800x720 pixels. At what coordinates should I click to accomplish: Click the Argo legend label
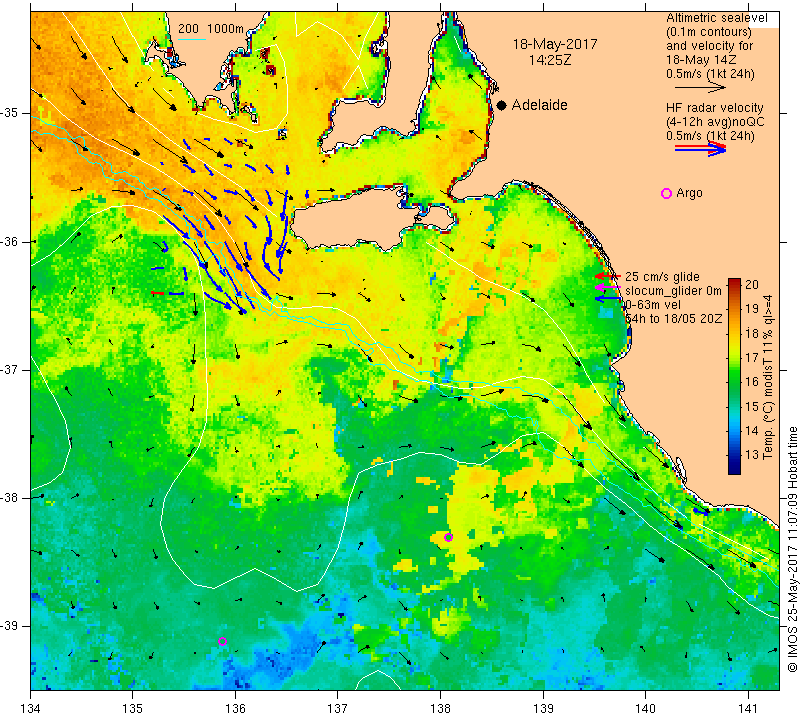689,193
